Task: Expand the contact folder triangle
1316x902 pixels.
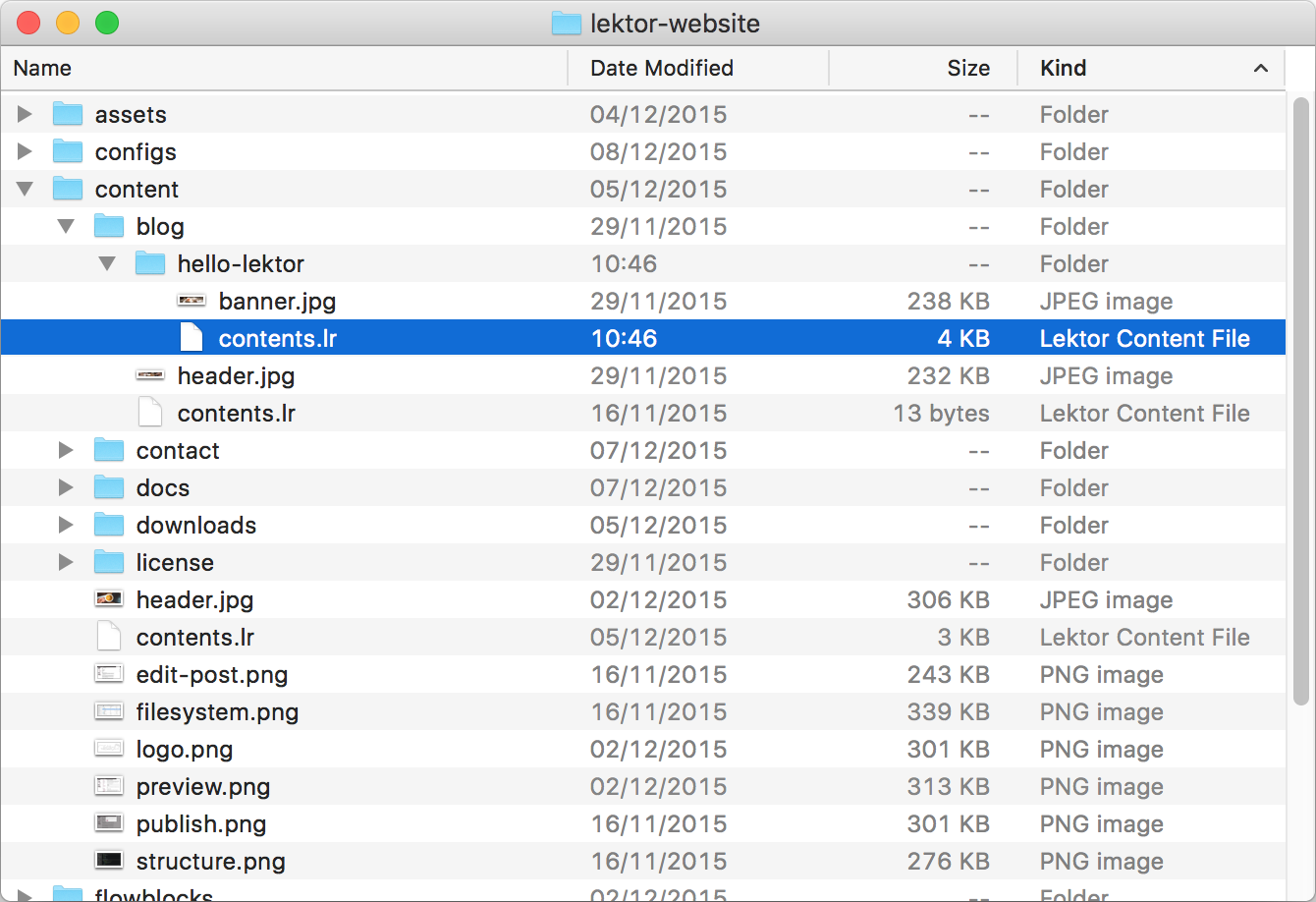Action: pos(66,450)
